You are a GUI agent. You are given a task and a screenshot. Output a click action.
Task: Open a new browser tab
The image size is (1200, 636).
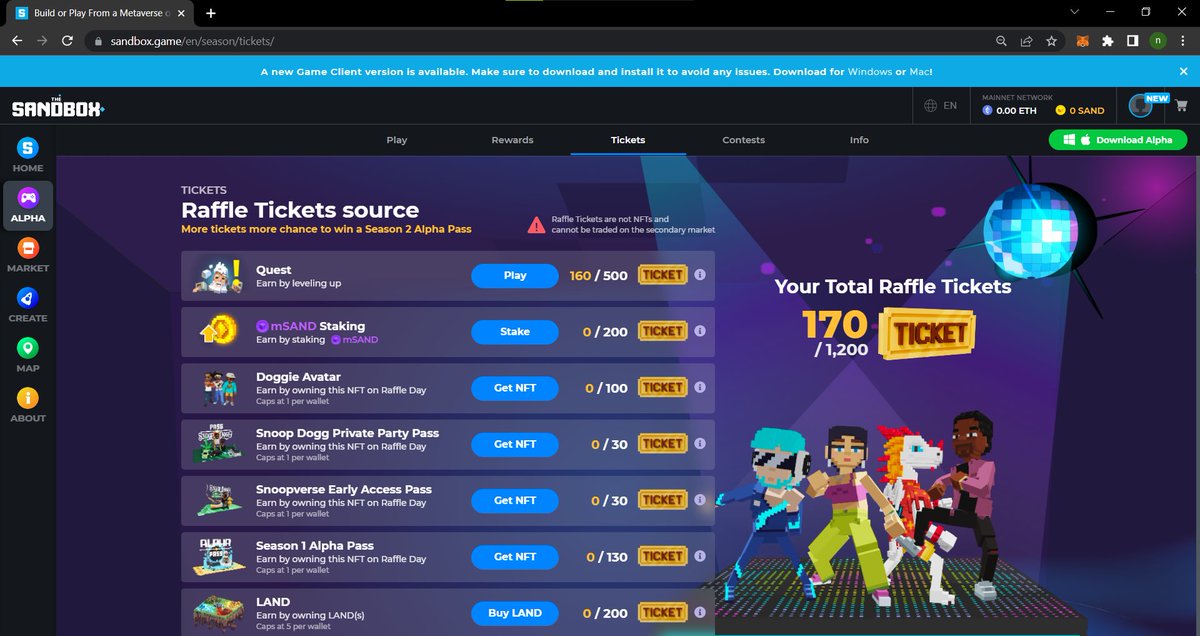[x=211, y=13]
